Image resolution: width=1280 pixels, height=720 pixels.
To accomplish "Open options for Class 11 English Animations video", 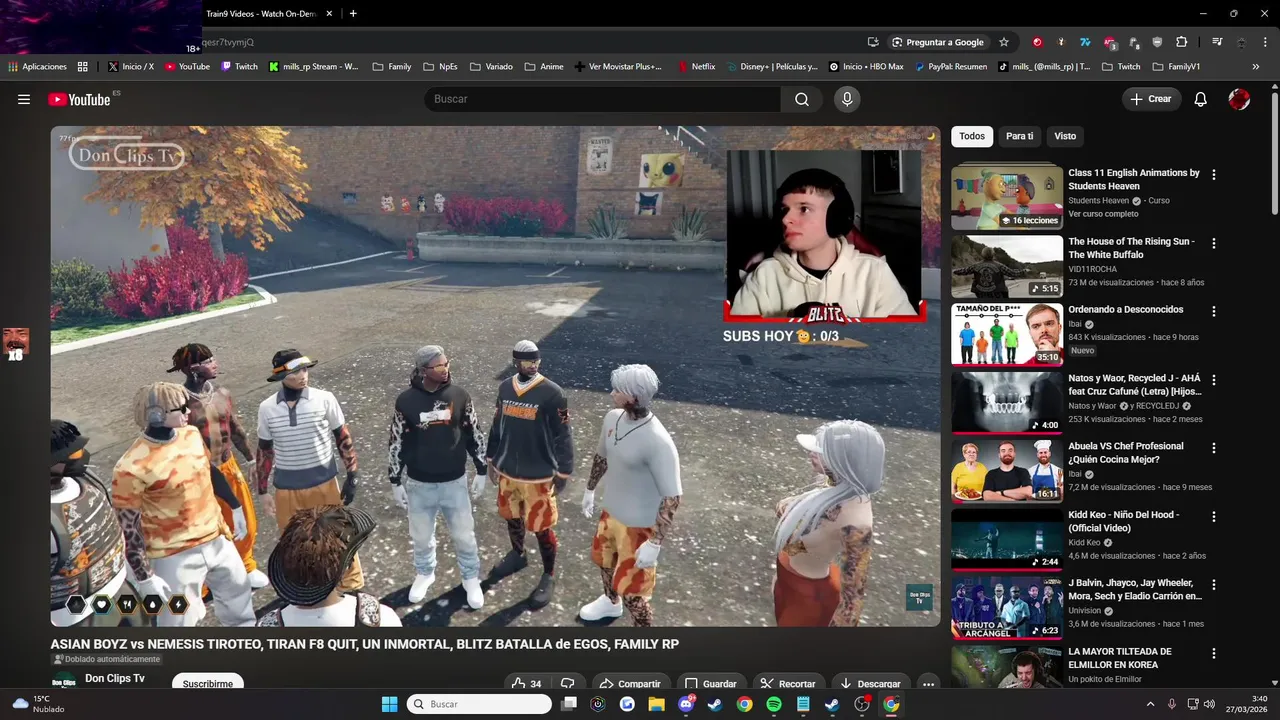I will click(x=1214, y=174).
